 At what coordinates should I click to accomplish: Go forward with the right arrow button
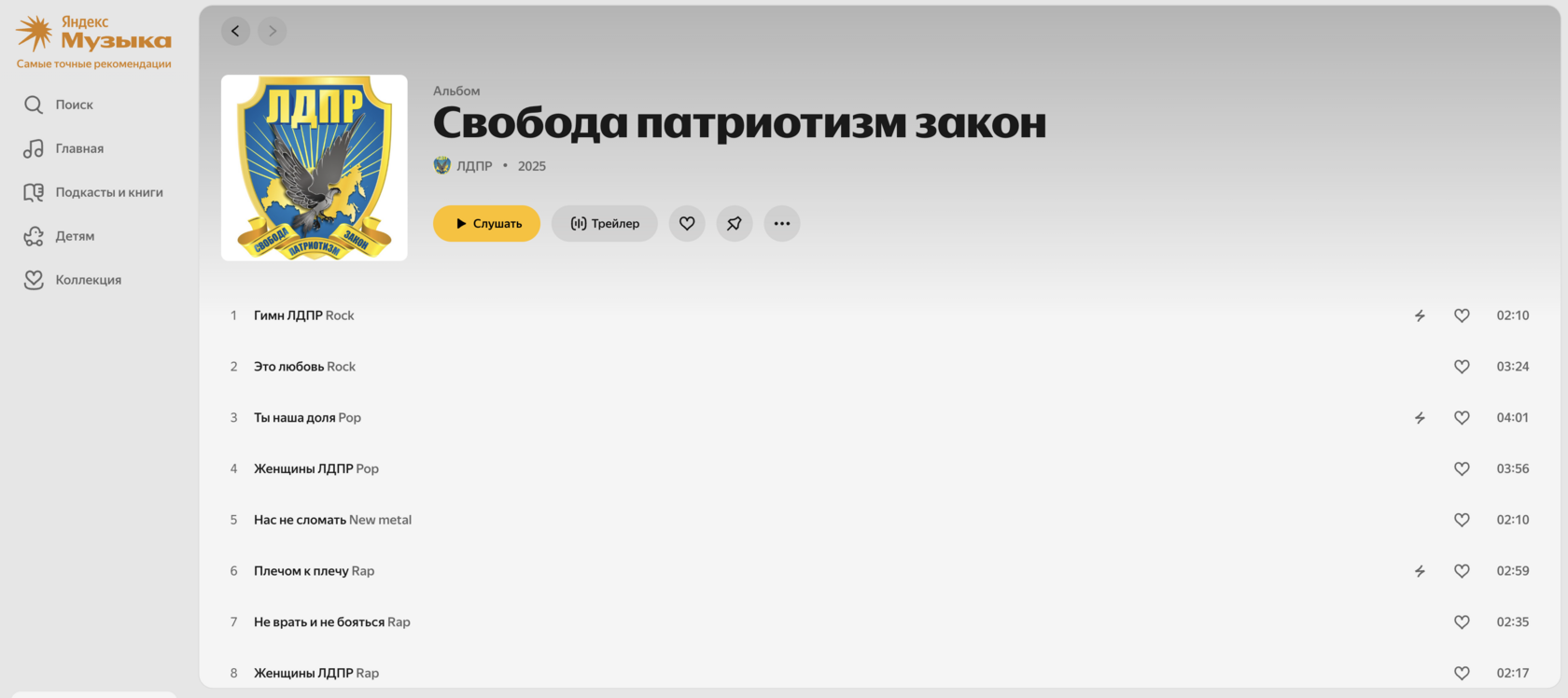(x=273, y=31)
